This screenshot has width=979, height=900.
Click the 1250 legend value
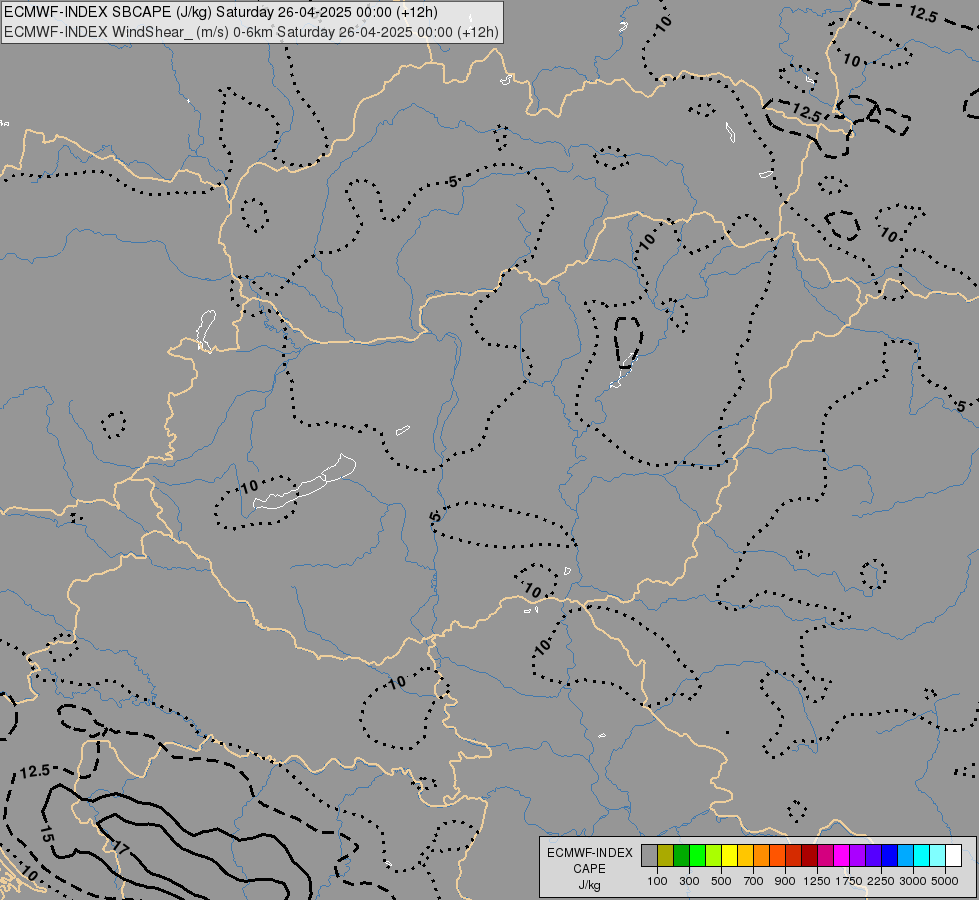tap(817, 881)
